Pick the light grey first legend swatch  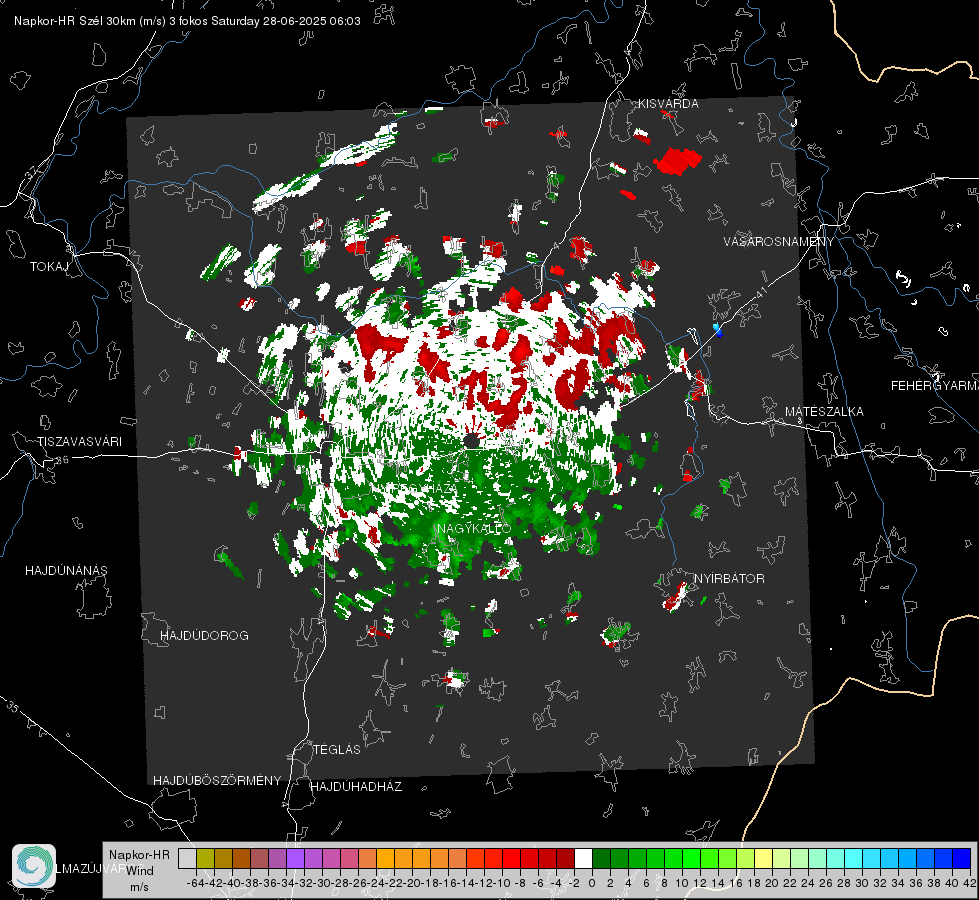pyautogui.click(x=187, y=858)
